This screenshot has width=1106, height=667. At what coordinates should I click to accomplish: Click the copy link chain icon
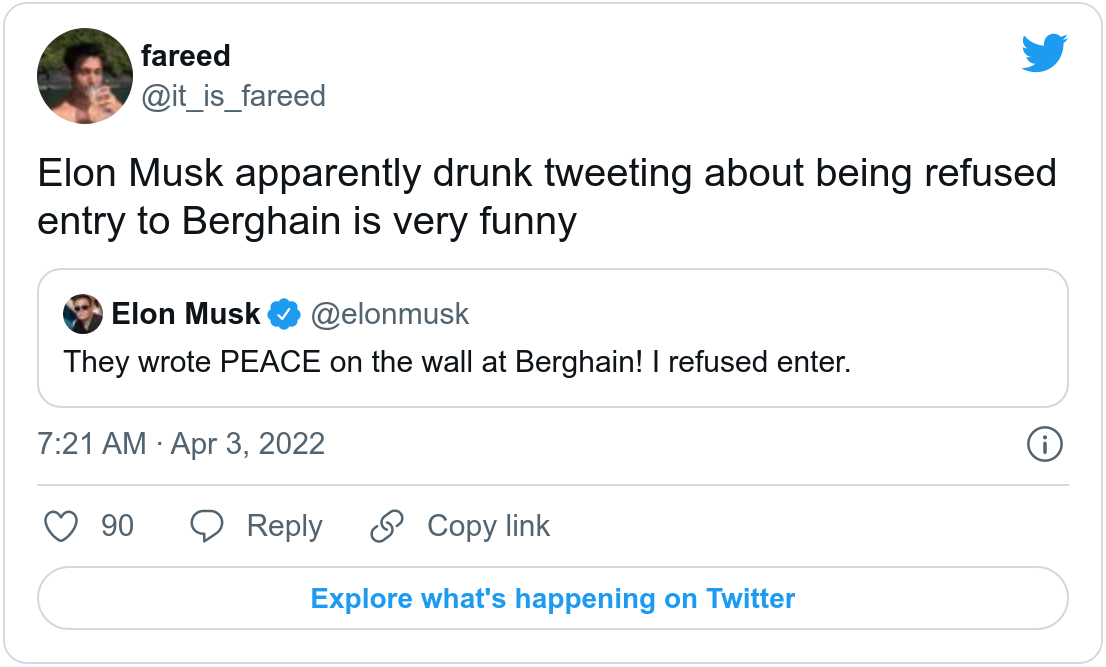click(x=387, y=526)
